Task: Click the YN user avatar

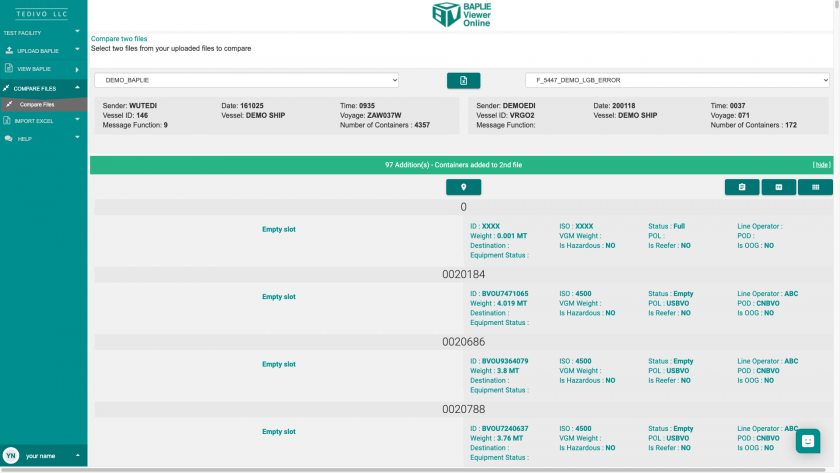Action: point(11,455)
